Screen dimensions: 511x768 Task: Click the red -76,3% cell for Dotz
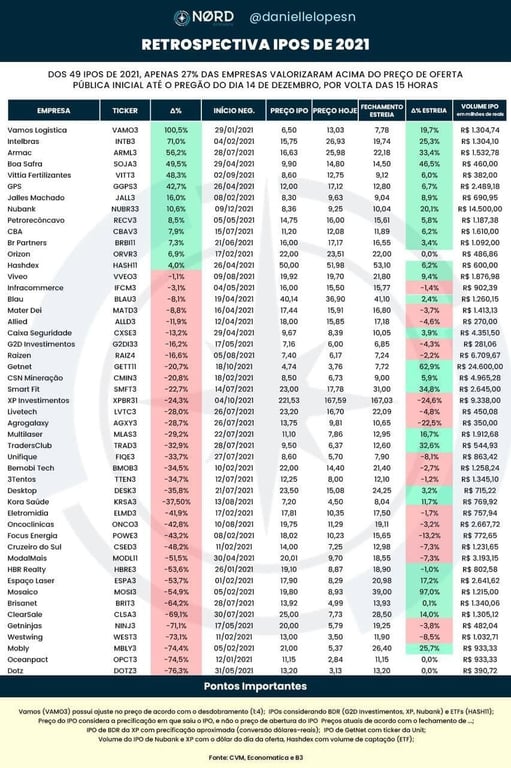click(176, 671)
